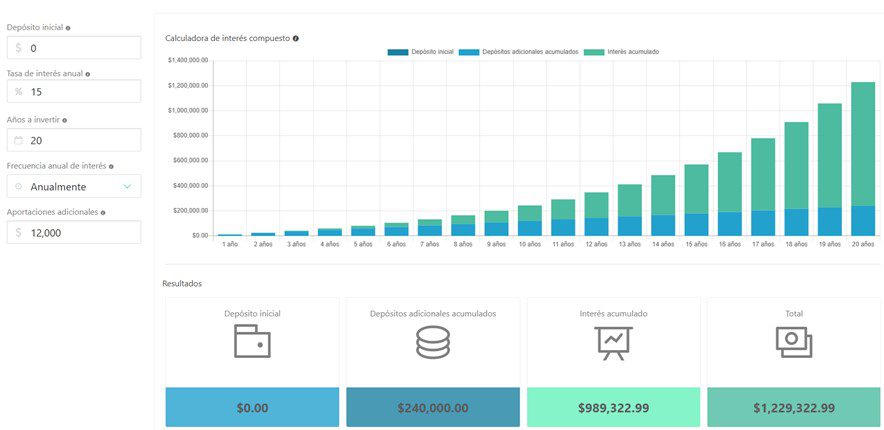Image resolution: width=884 pixels, height=430 pixels.
Task: Click the wallet icon in Depósito inicial card
Action: 252,343
